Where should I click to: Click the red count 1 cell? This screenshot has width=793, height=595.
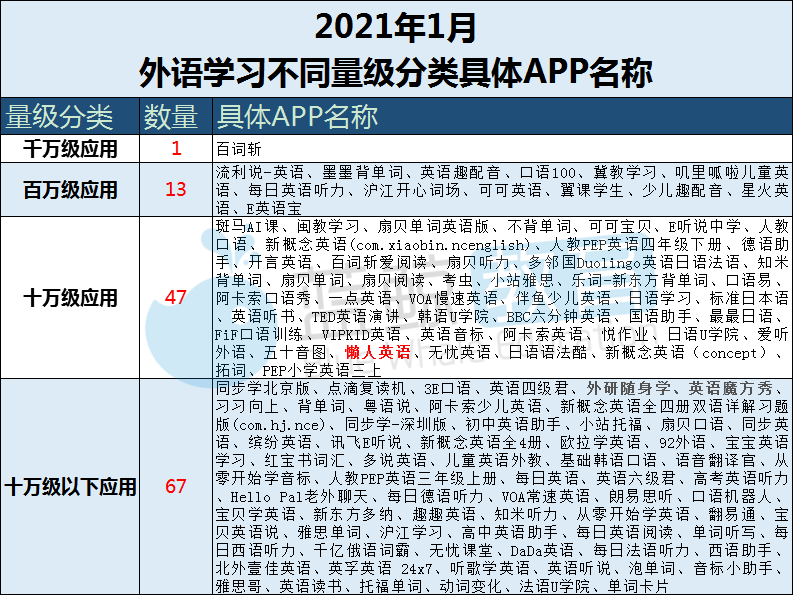(x=177, y=149)
